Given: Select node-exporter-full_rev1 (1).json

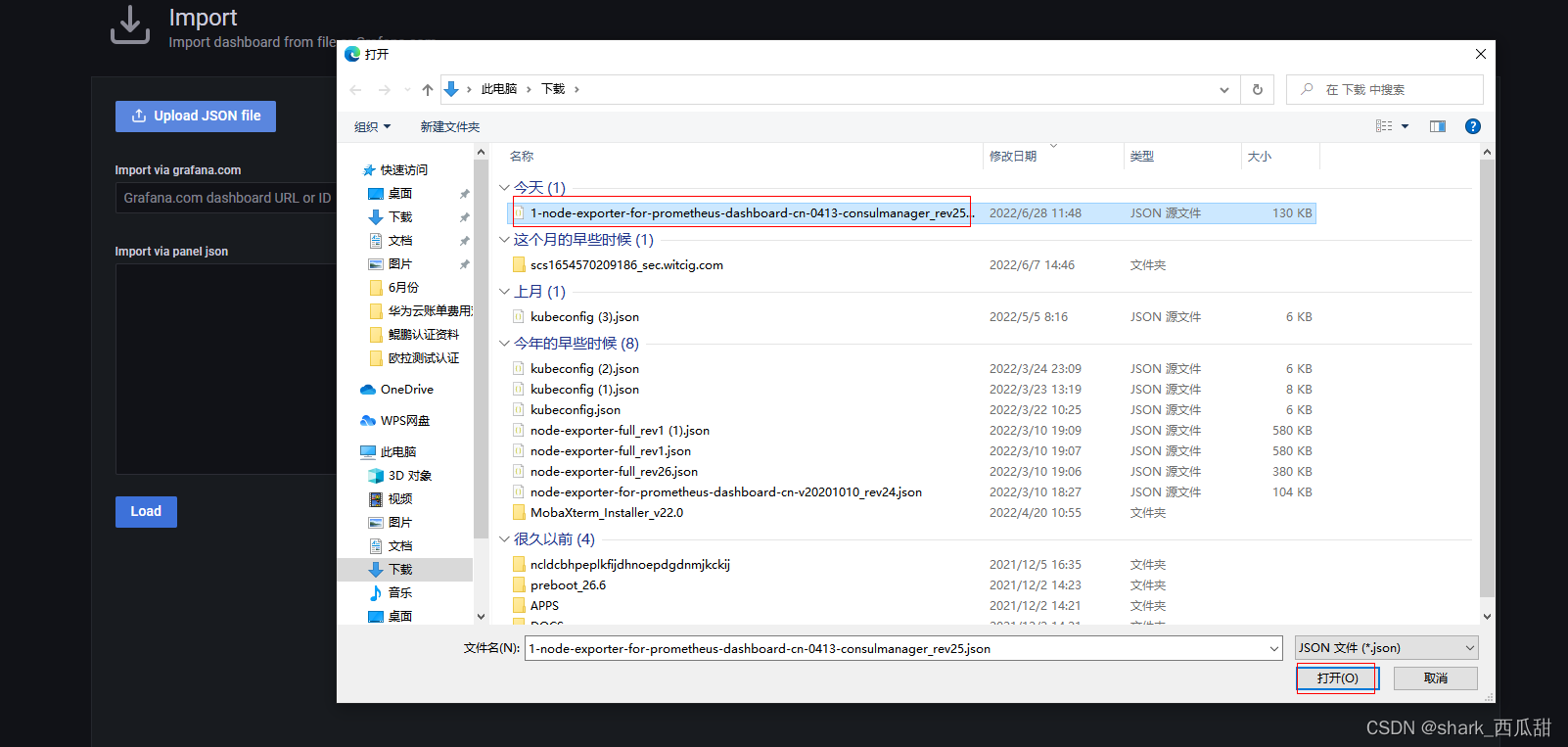Looking at the screenshot, I should (x=913, y=430).
